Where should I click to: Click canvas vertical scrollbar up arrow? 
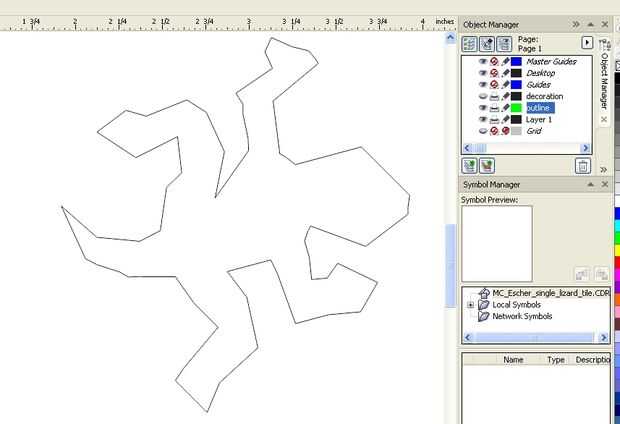point(450,38)
